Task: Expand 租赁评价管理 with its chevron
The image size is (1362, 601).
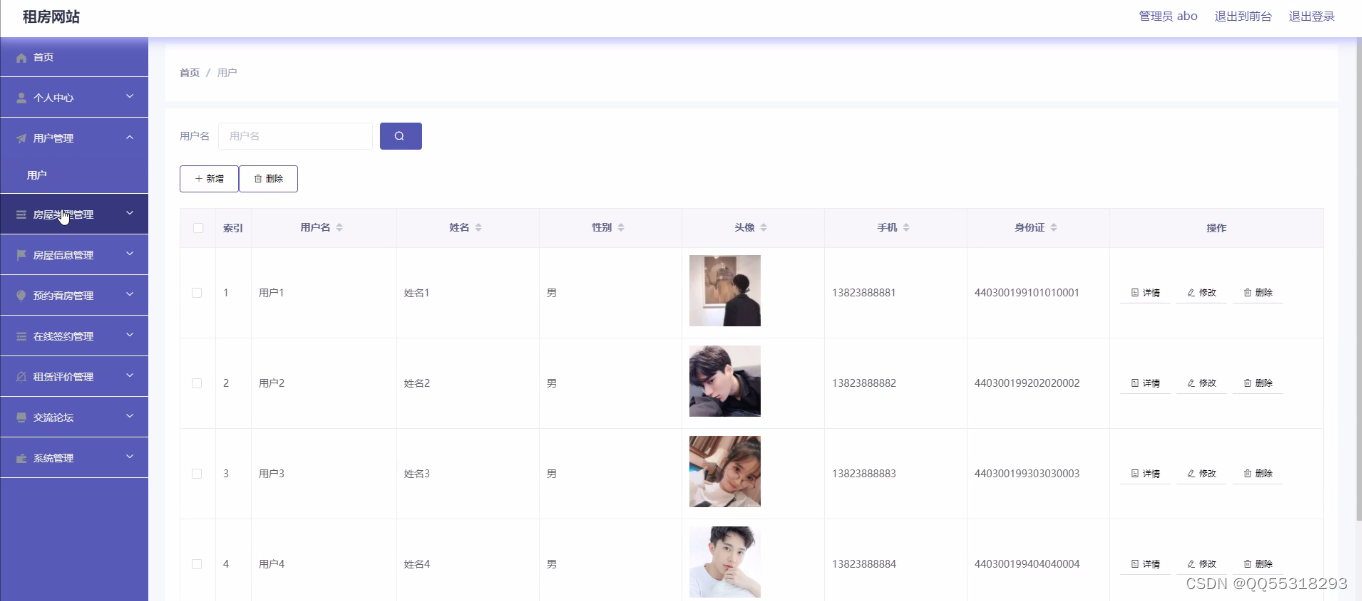Action: pyautogui.click(x=130, y=376)
